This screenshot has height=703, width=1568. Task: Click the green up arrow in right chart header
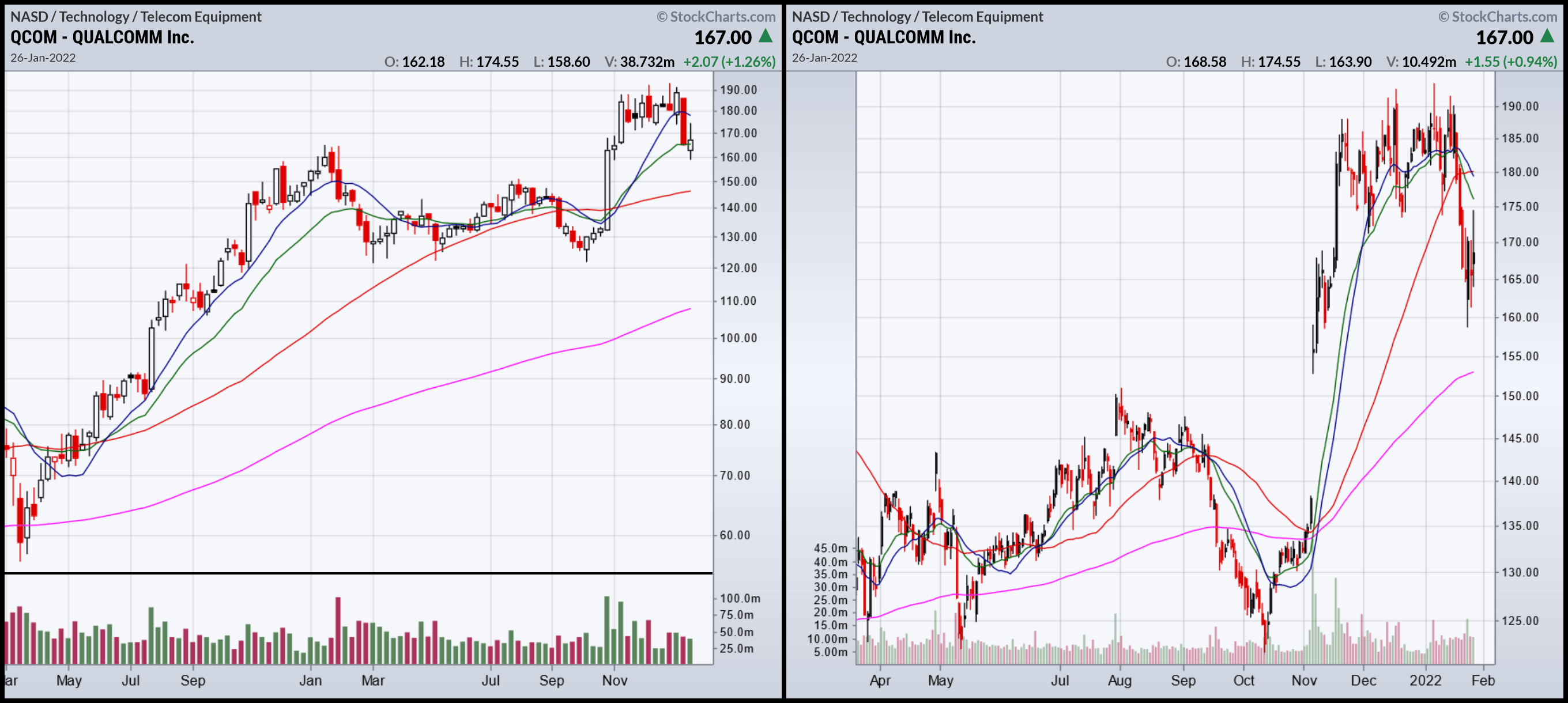[1547, 36]
